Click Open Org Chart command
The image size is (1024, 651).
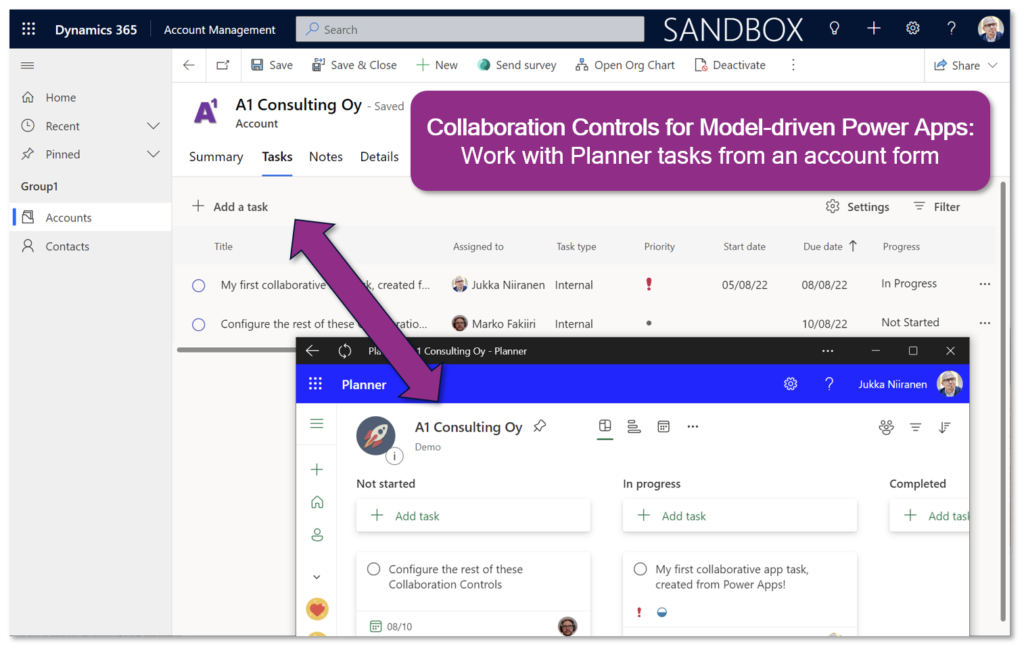coord(624,65)
